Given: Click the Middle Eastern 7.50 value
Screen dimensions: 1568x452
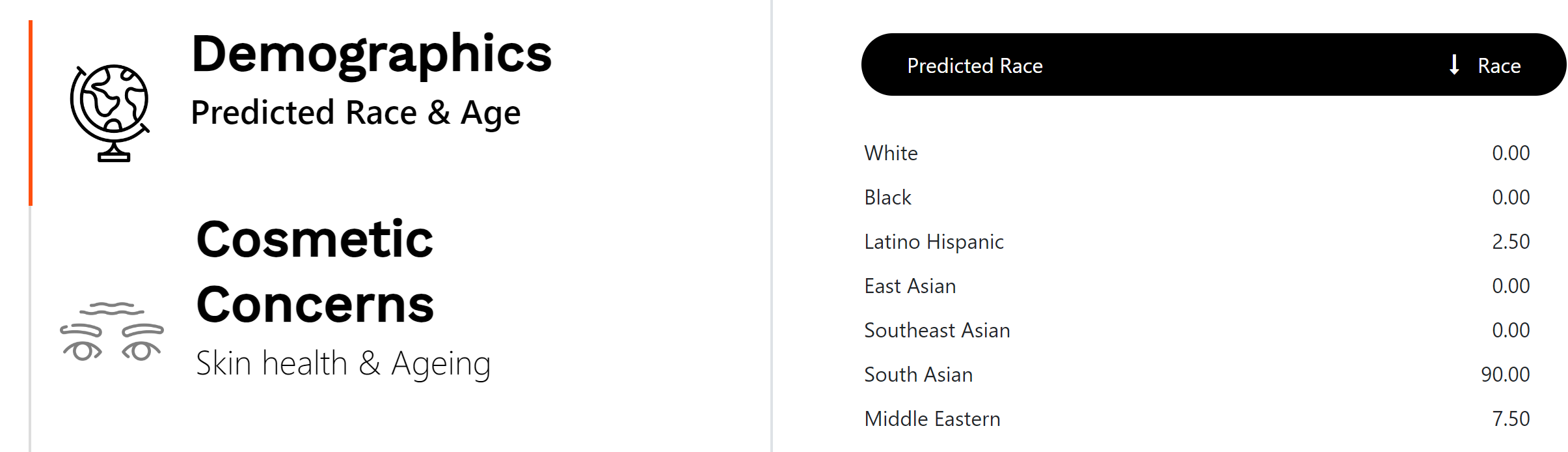Looking at the screenshot, I should 1510,419.
